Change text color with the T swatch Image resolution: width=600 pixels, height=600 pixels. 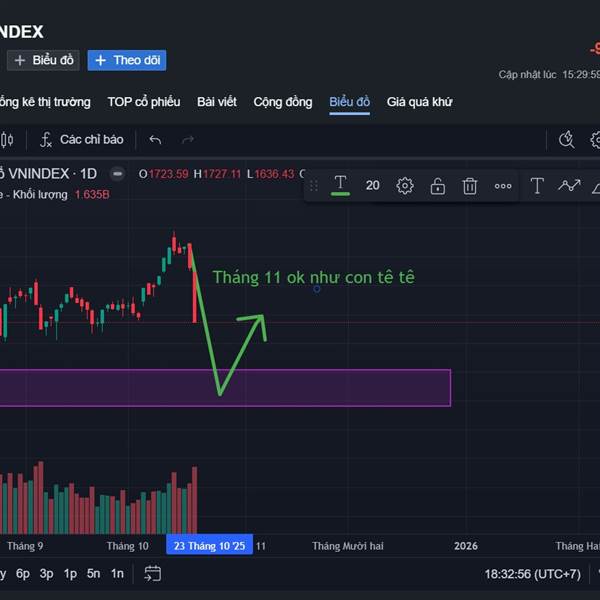coord(340,185)
